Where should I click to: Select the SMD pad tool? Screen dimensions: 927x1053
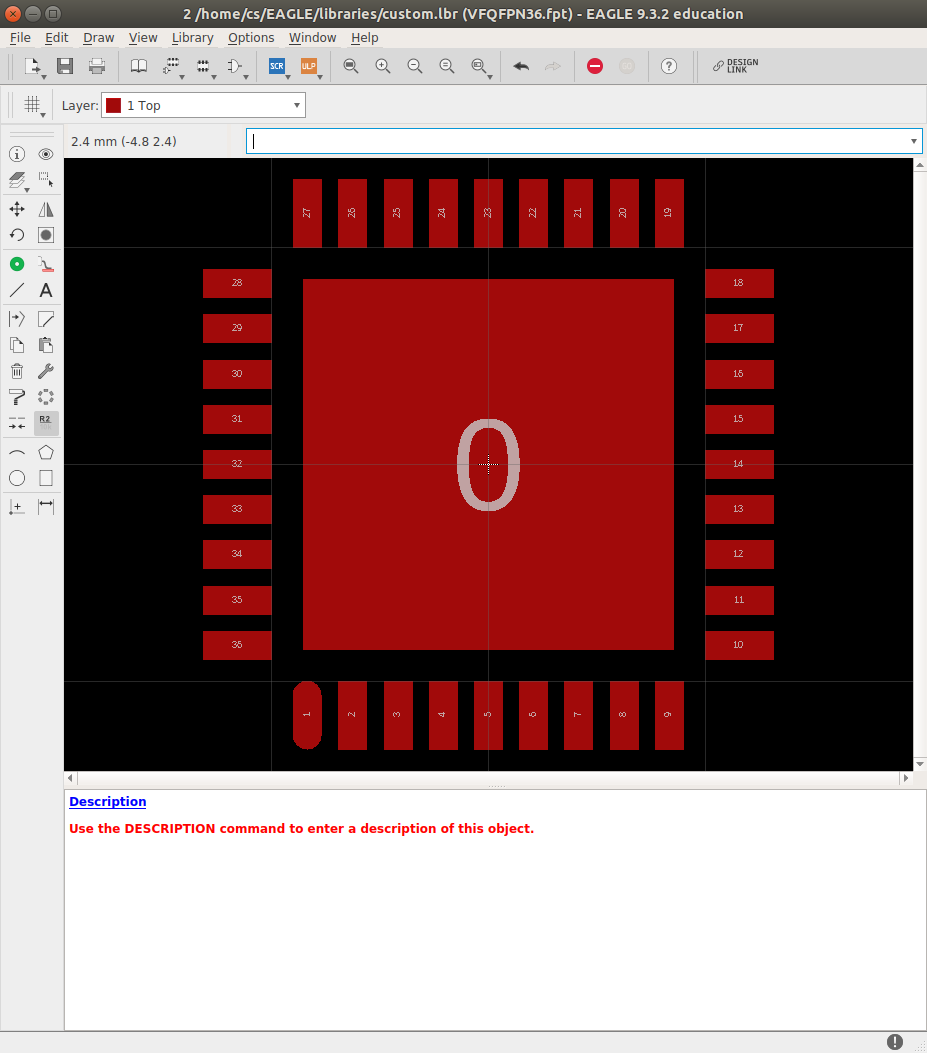(46, 265)
